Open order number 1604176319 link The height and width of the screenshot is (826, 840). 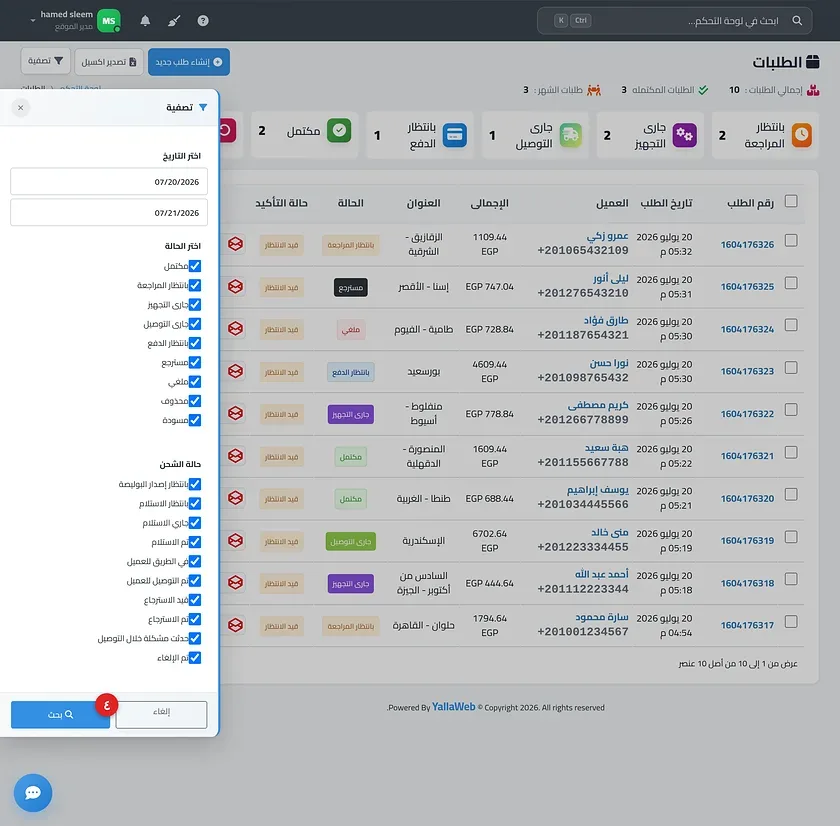click(x=747, y=541)
